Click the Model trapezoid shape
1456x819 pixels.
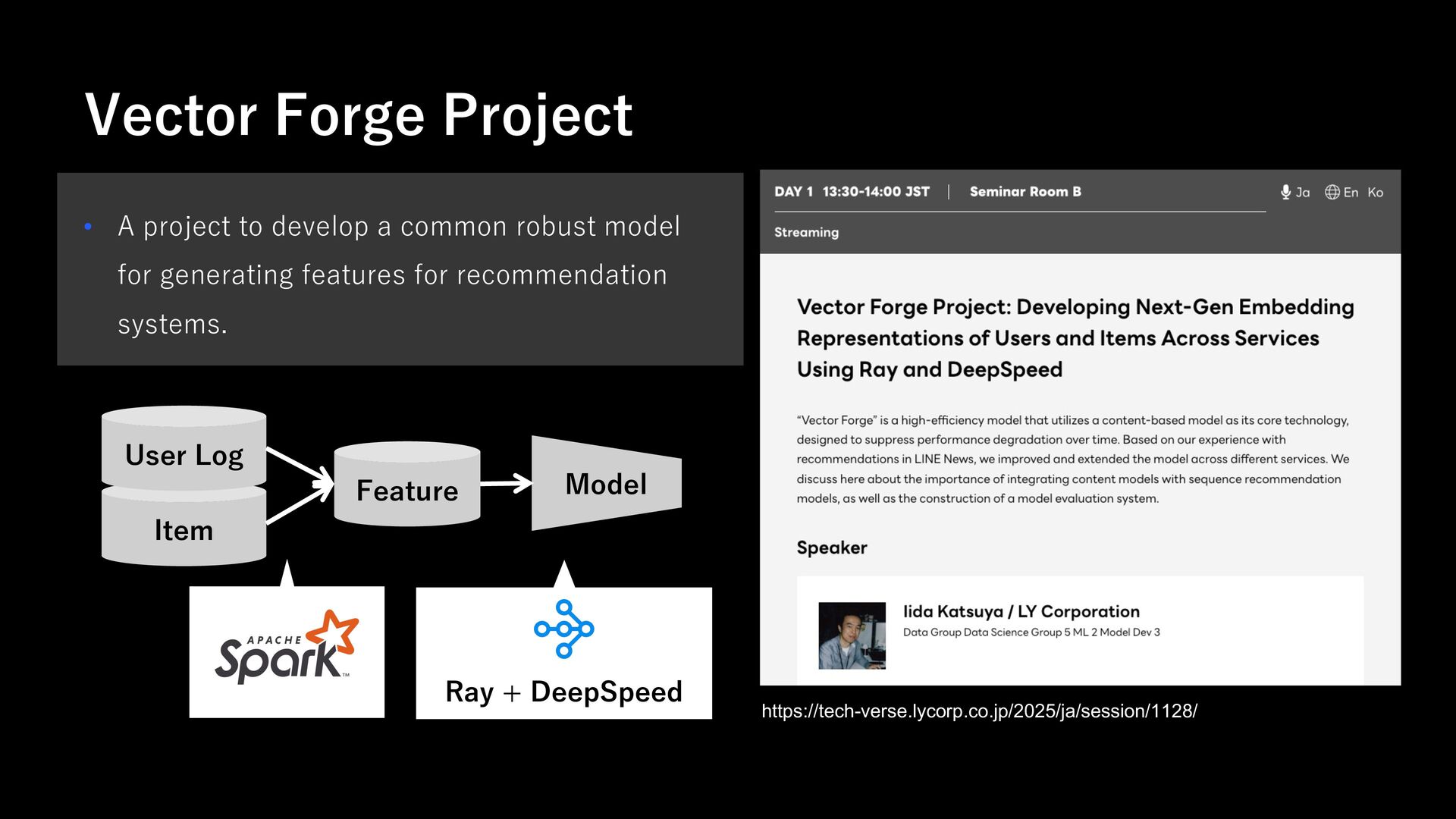(607, 483)
